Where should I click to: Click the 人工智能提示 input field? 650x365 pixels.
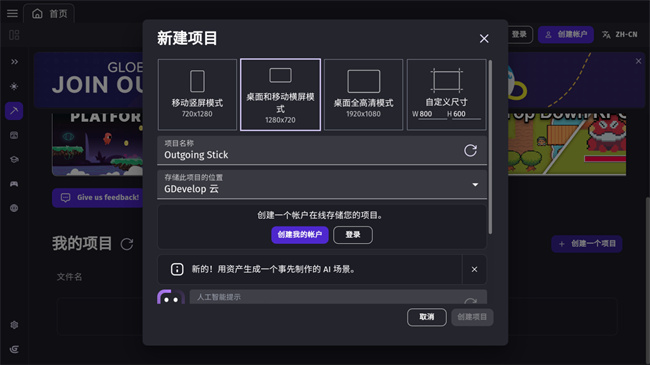338,297
